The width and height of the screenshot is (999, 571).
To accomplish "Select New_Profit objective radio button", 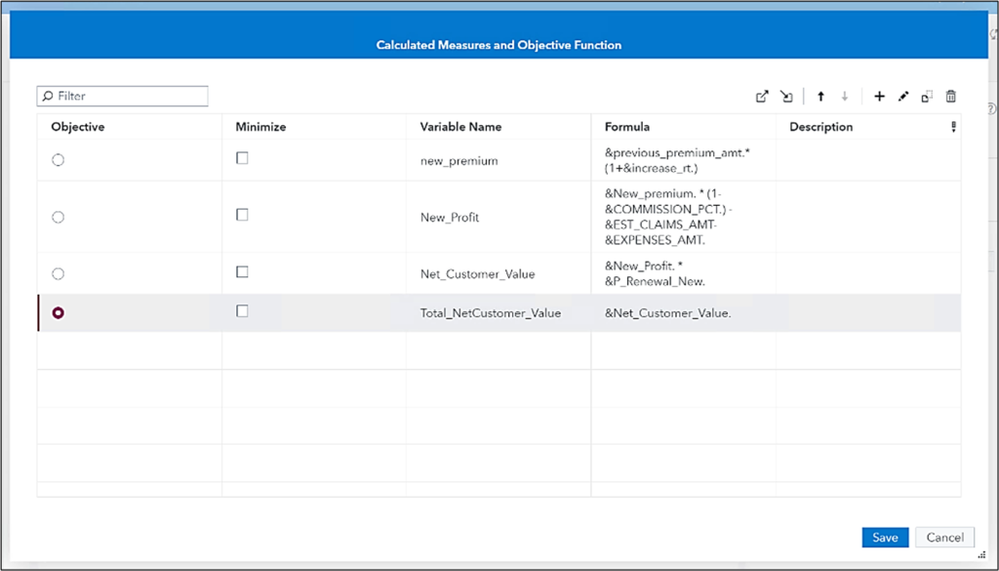I will (58, 217).
